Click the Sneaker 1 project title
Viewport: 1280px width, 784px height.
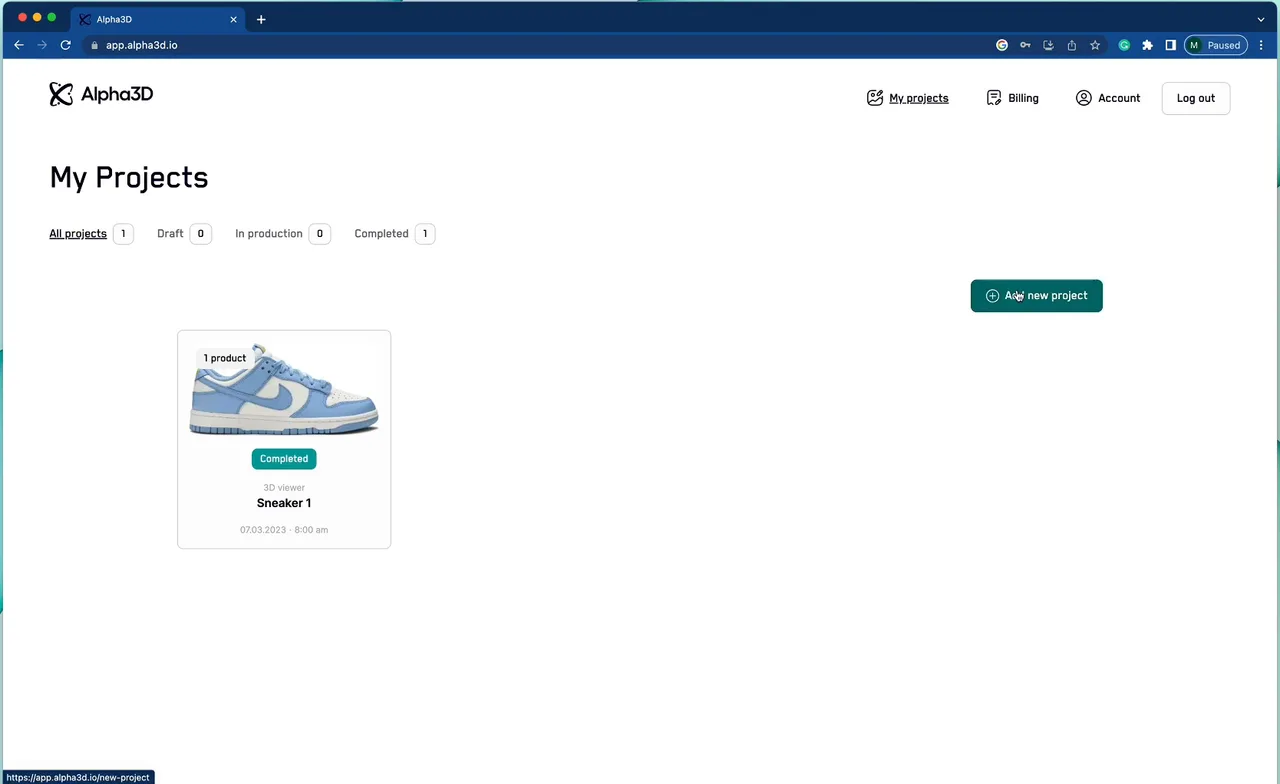(x=284, y=503)
